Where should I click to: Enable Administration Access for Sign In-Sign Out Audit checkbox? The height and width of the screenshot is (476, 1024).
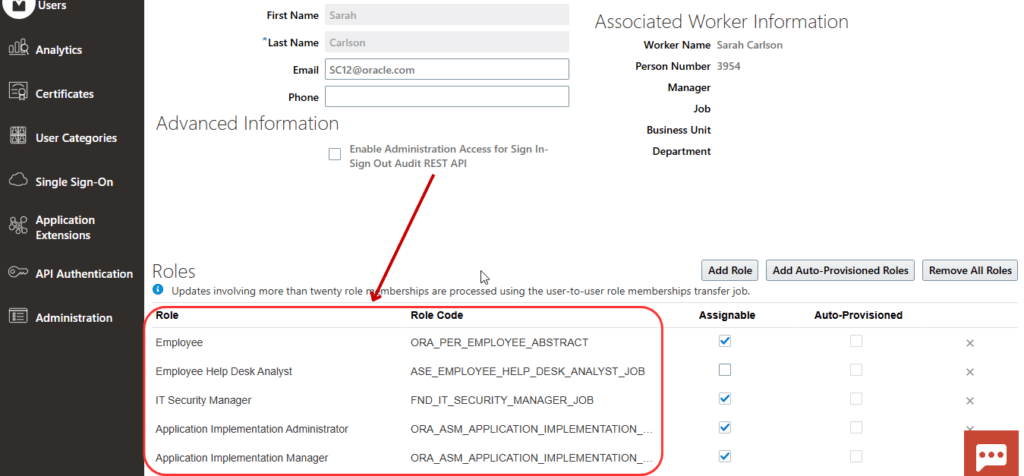tap(335, 154)
